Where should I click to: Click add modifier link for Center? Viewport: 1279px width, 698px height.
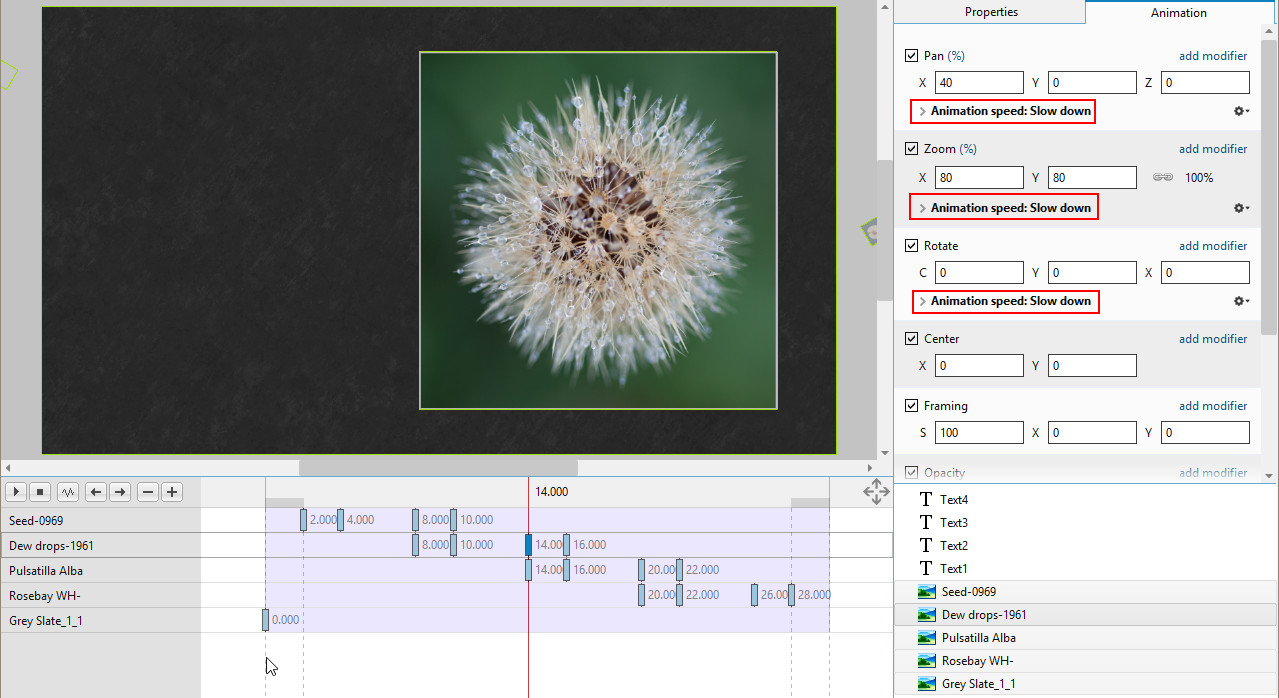1212,339
